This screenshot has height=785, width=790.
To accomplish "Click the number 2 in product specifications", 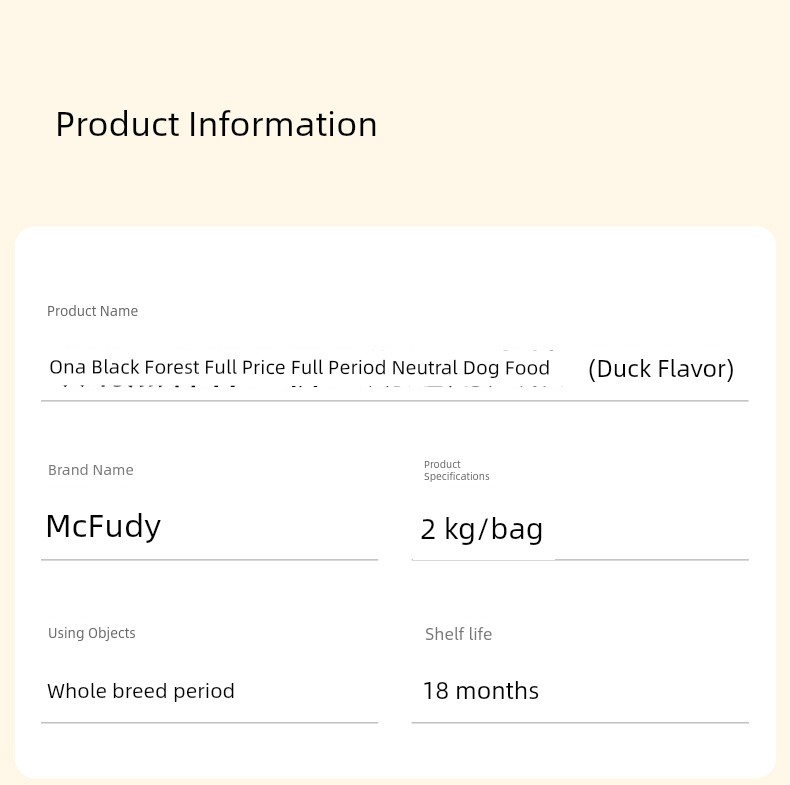I will tap(428, 530).
